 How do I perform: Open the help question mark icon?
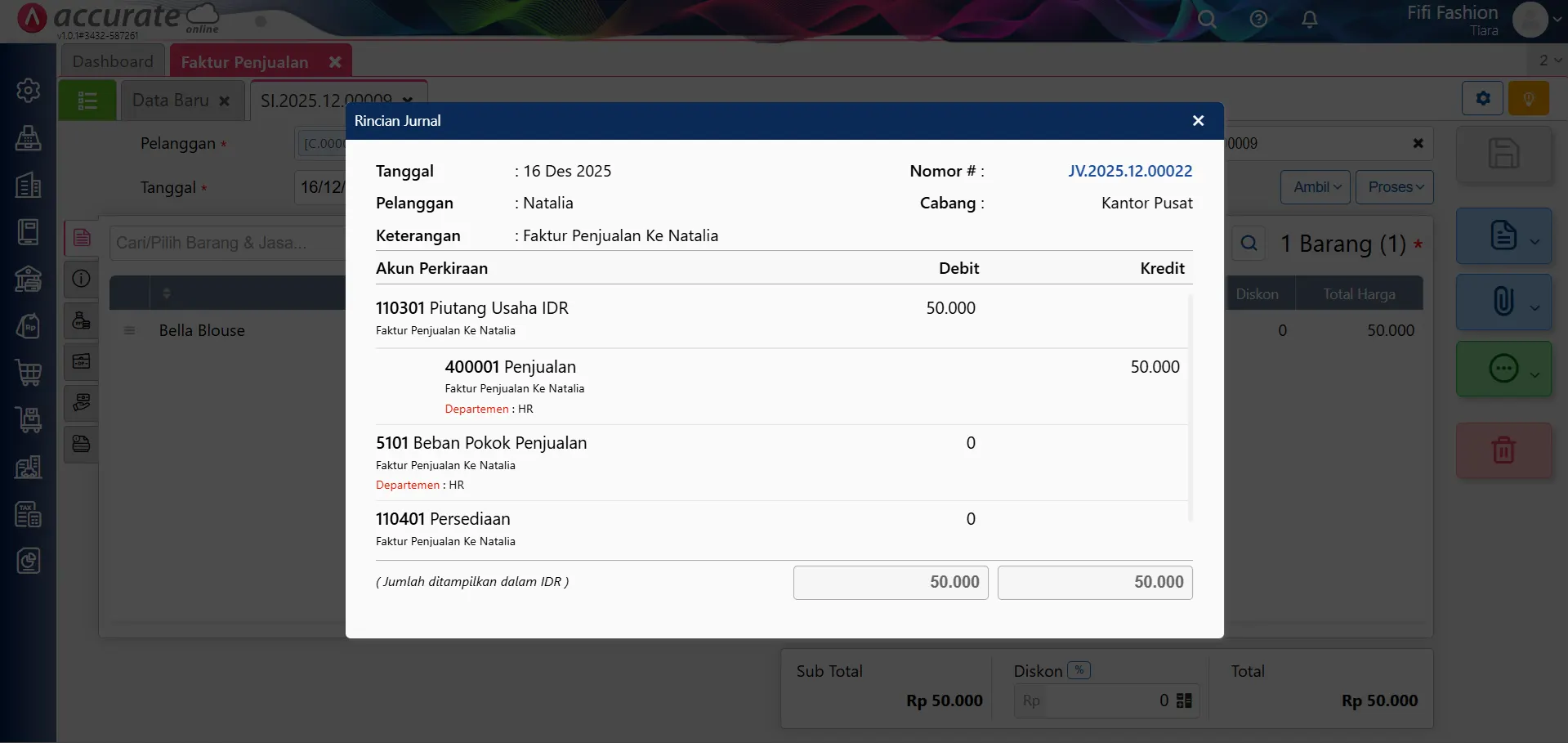point(1258,19)
